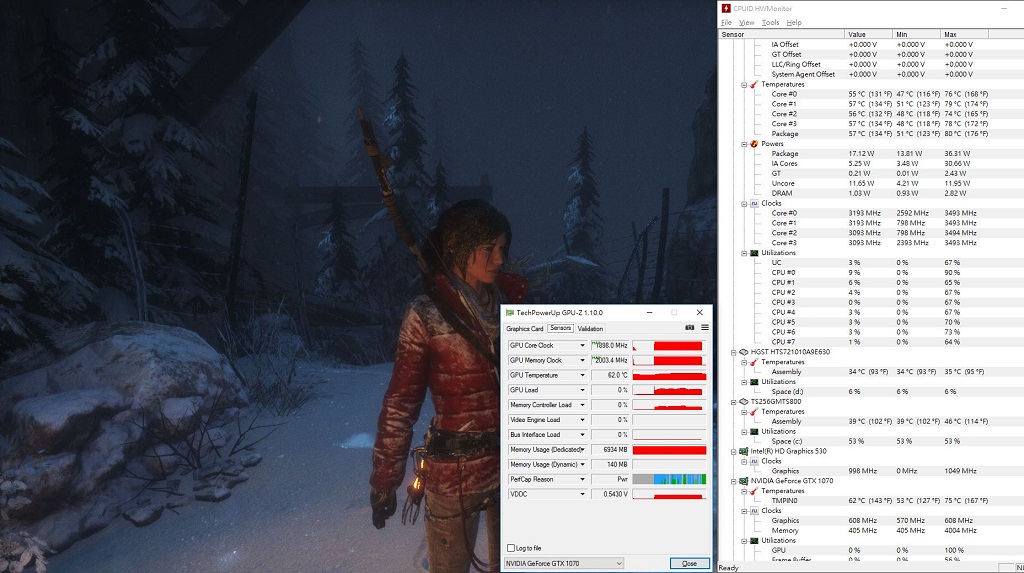Click Clocks icon under NVIDIA GeForce
The width and height of the screenshot is (1024, 573).
[x=754, y=510]
